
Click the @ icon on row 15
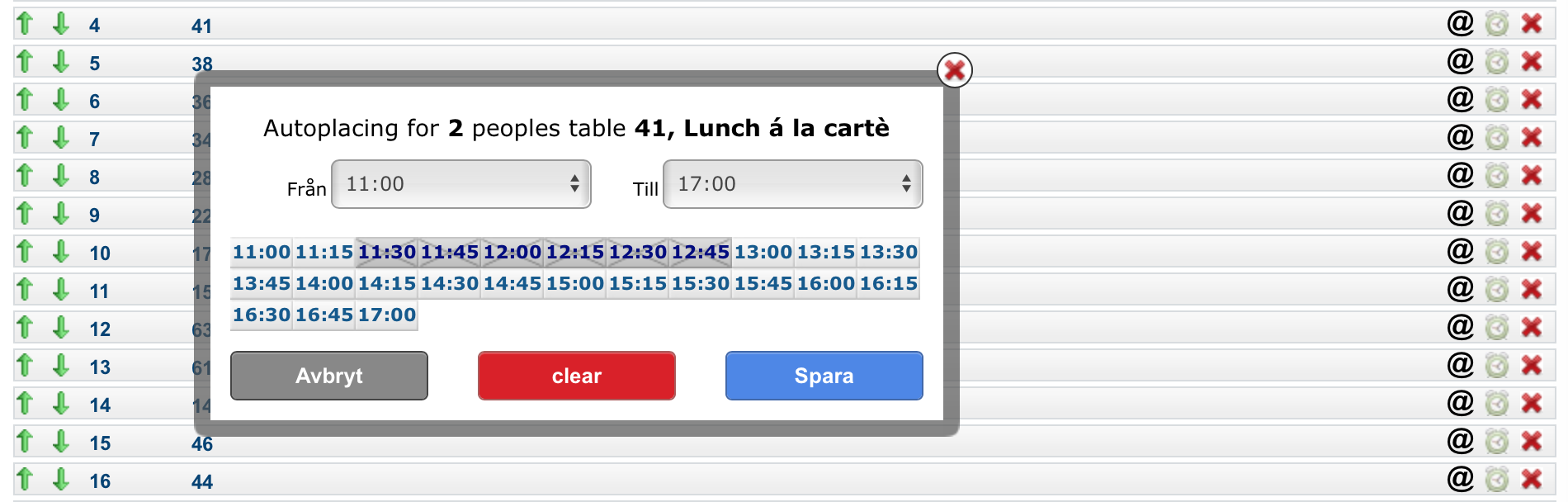click(x=1461, y=441)
